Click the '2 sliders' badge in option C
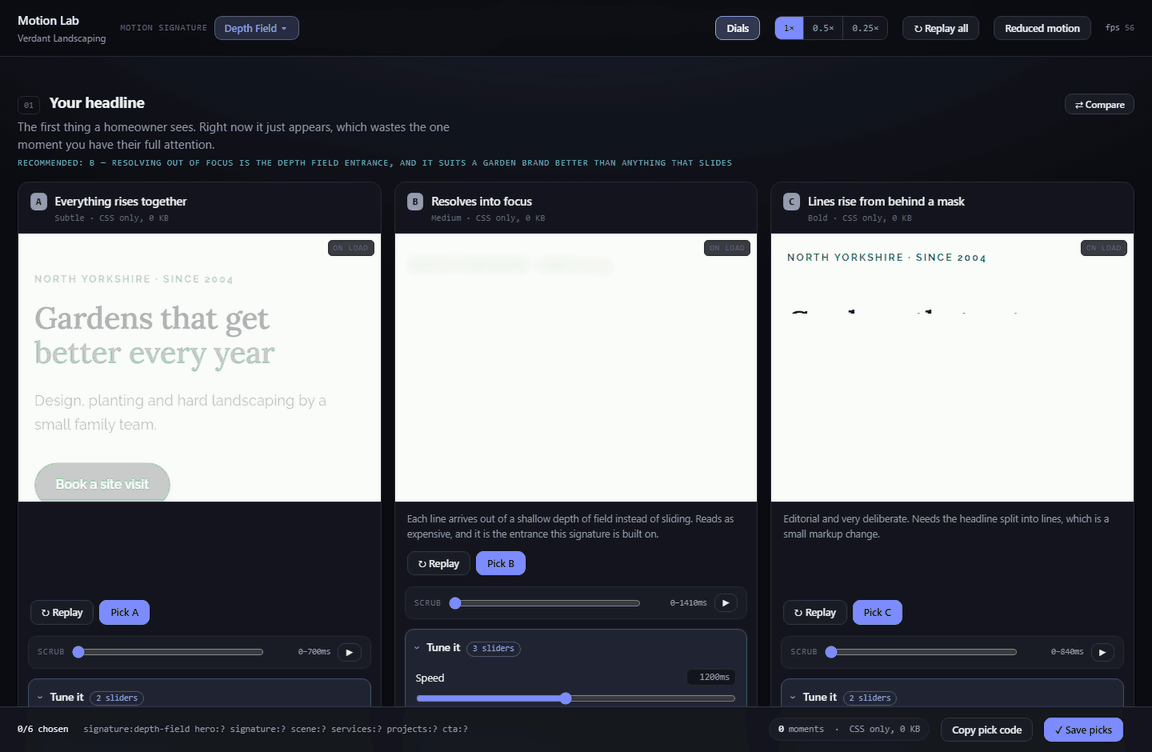 870,698
